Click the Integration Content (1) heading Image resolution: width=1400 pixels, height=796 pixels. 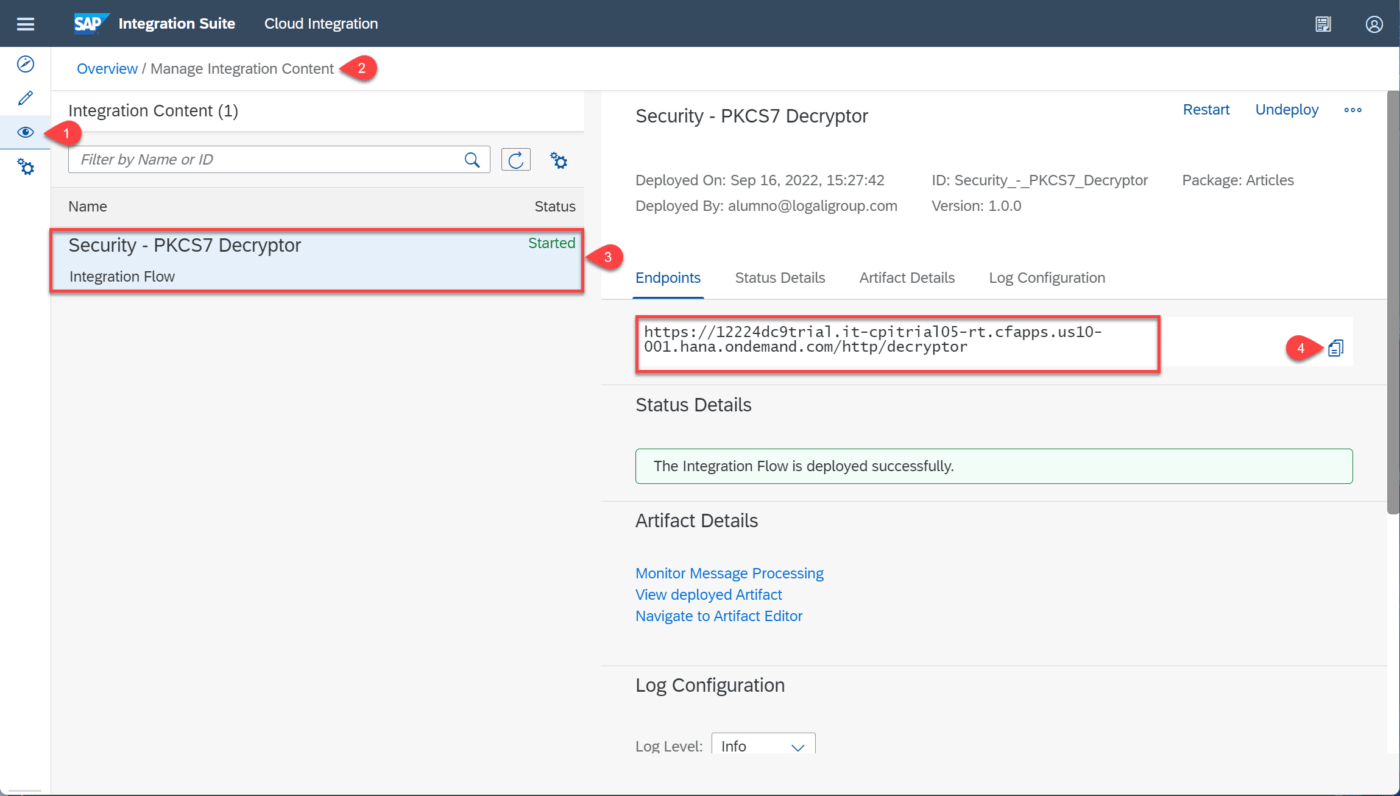pos(153,111)
